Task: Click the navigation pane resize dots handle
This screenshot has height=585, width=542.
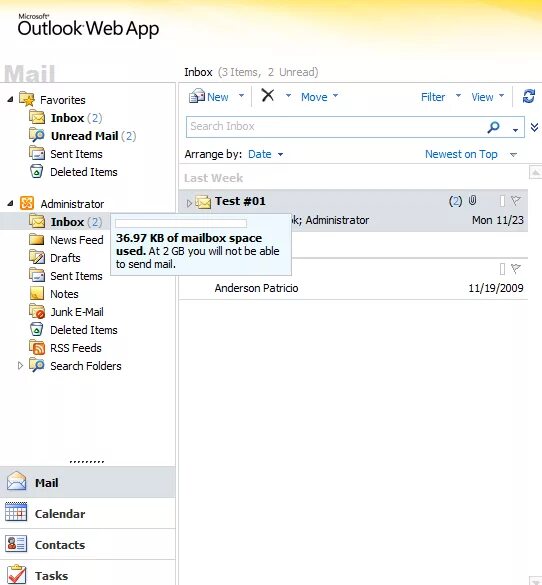Action: (x=87, y=462)
